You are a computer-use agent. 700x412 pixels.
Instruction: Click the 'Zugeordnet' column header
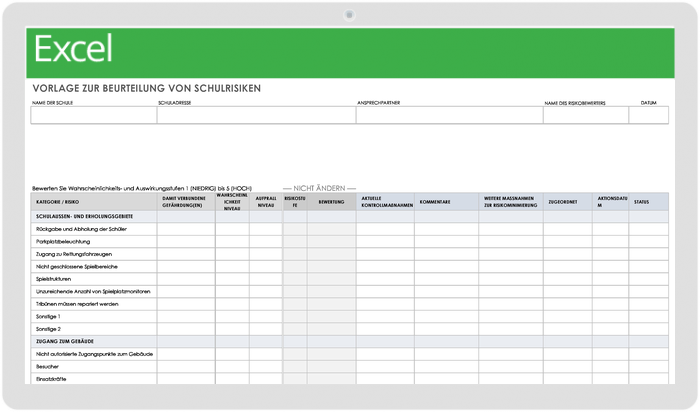coord(568,202)
